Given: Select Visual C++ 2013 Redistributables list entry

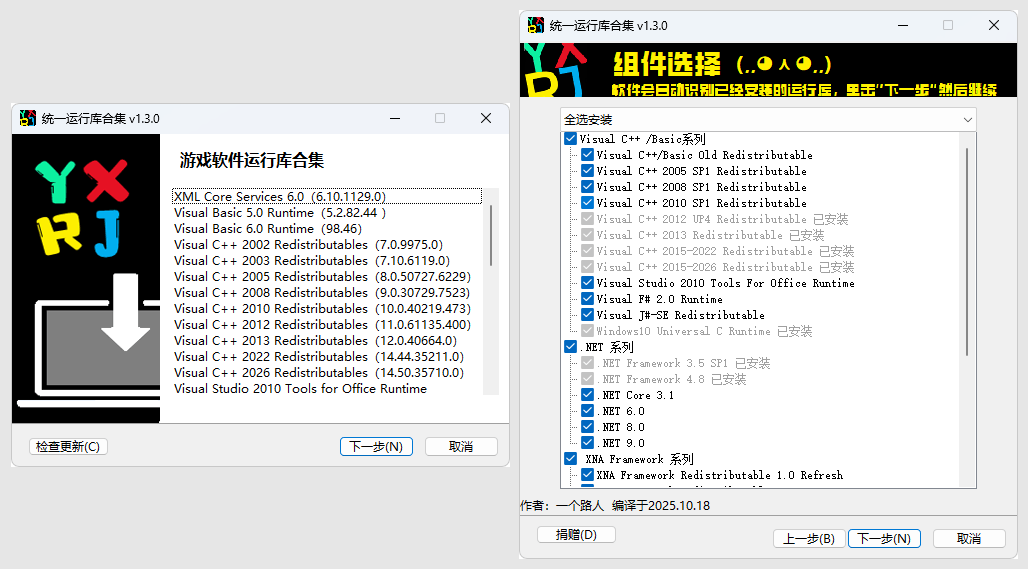Looking at the screenshot, I should [x=307, y=341].
